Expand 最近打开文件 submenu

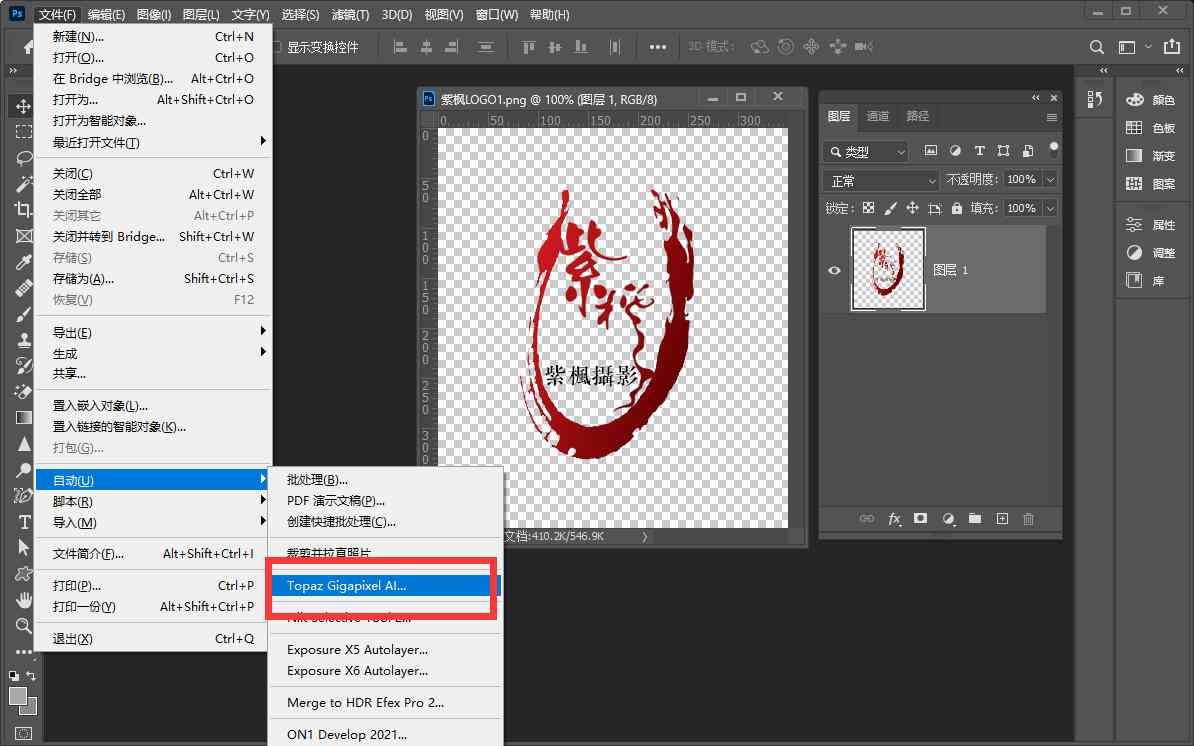tap(154, 142)
